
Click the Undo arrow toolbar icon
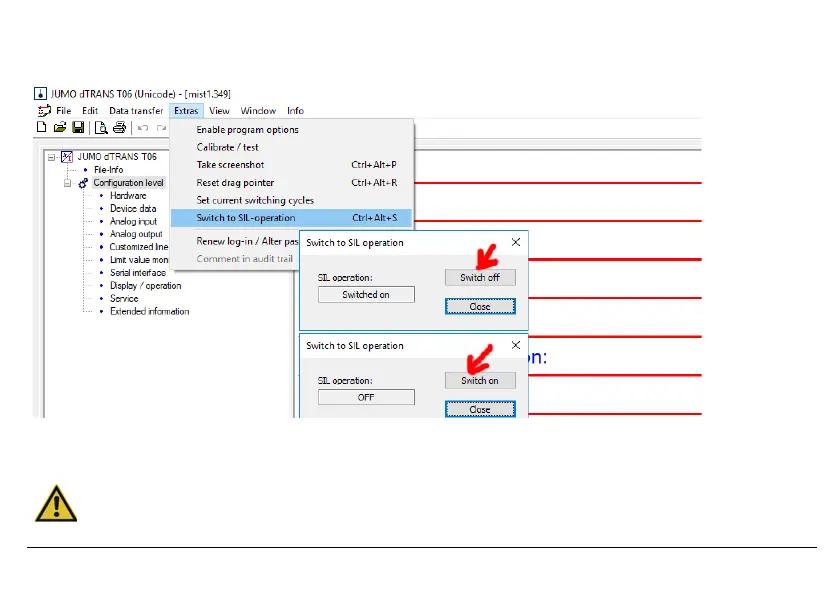tap(143, 128)
